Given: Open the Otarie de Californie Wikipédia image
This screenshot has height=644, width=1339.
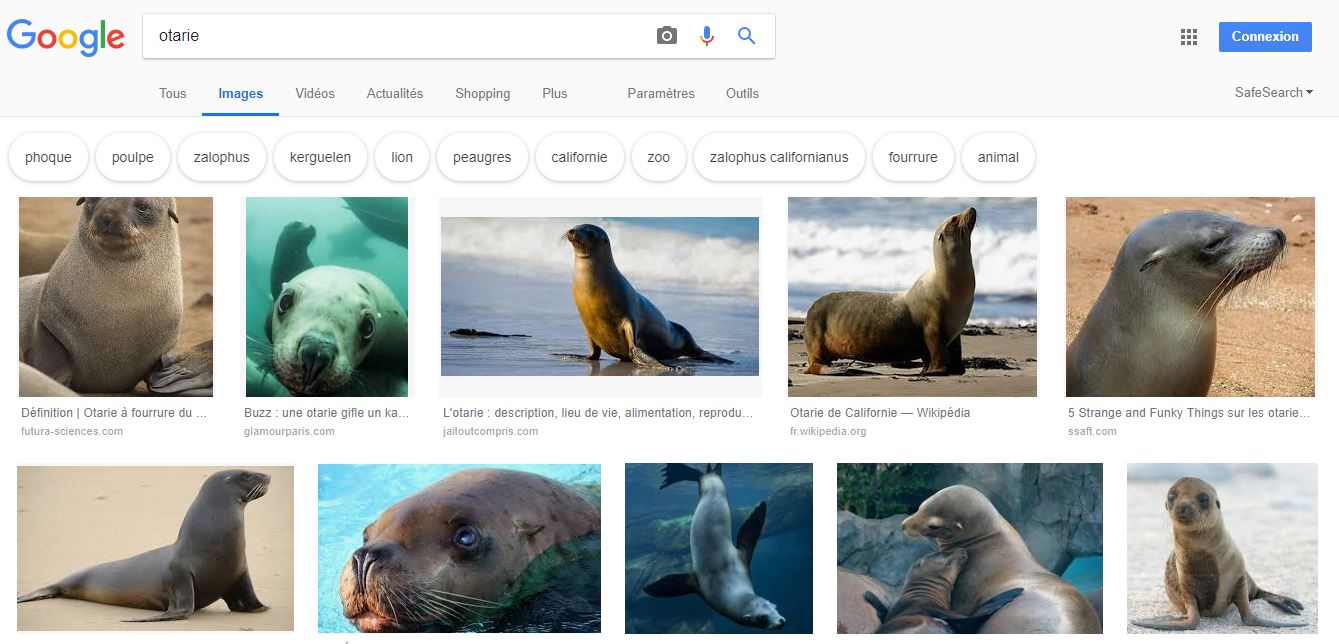Looking at the screenshot, I should click(912, 297).
